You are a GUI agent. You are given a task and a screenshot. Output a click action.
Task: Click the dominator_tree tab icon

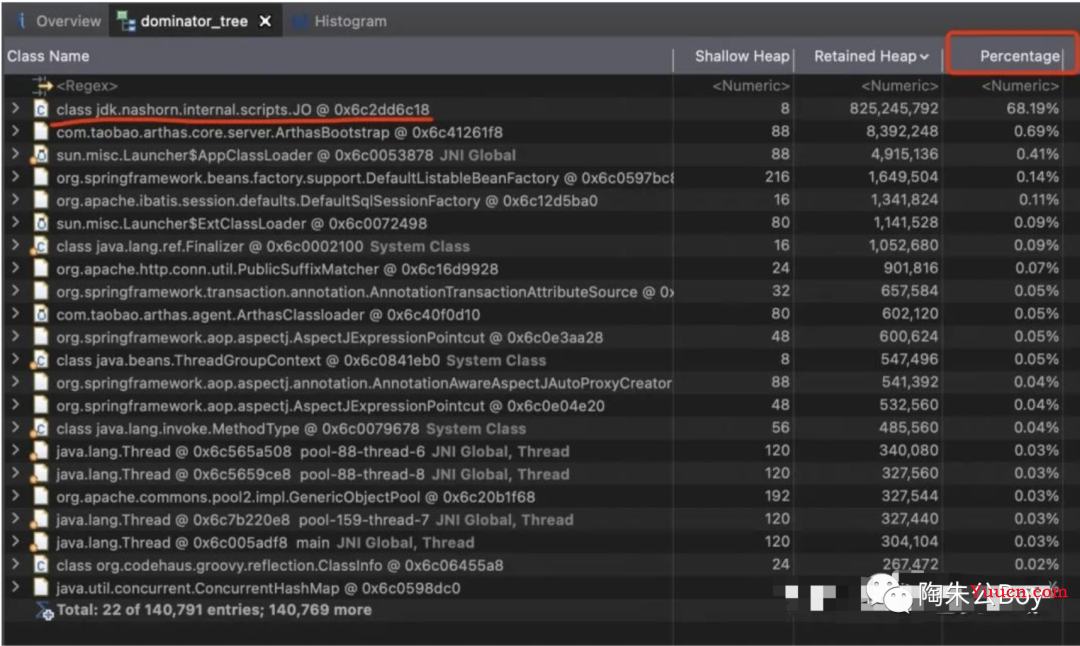(126, 22)
